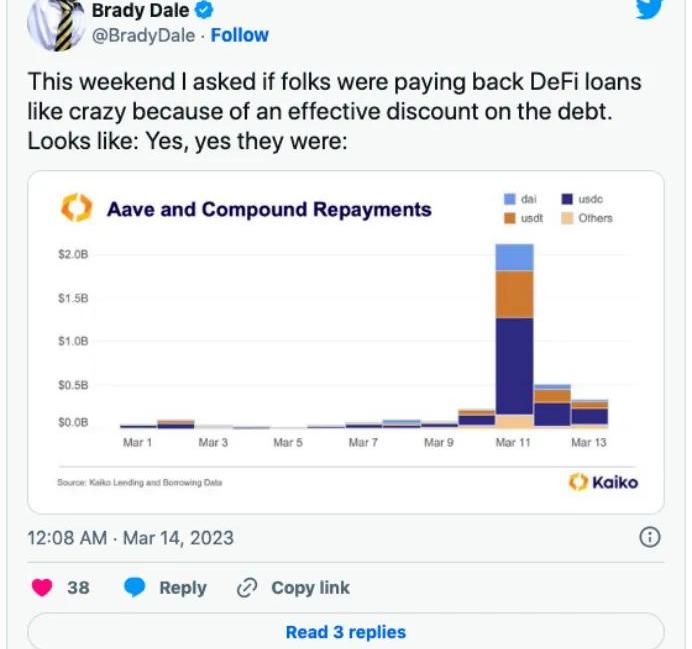Click the Copy link text
The width and height of the screenshot is (692, 649).
click(x=310, y=588)
